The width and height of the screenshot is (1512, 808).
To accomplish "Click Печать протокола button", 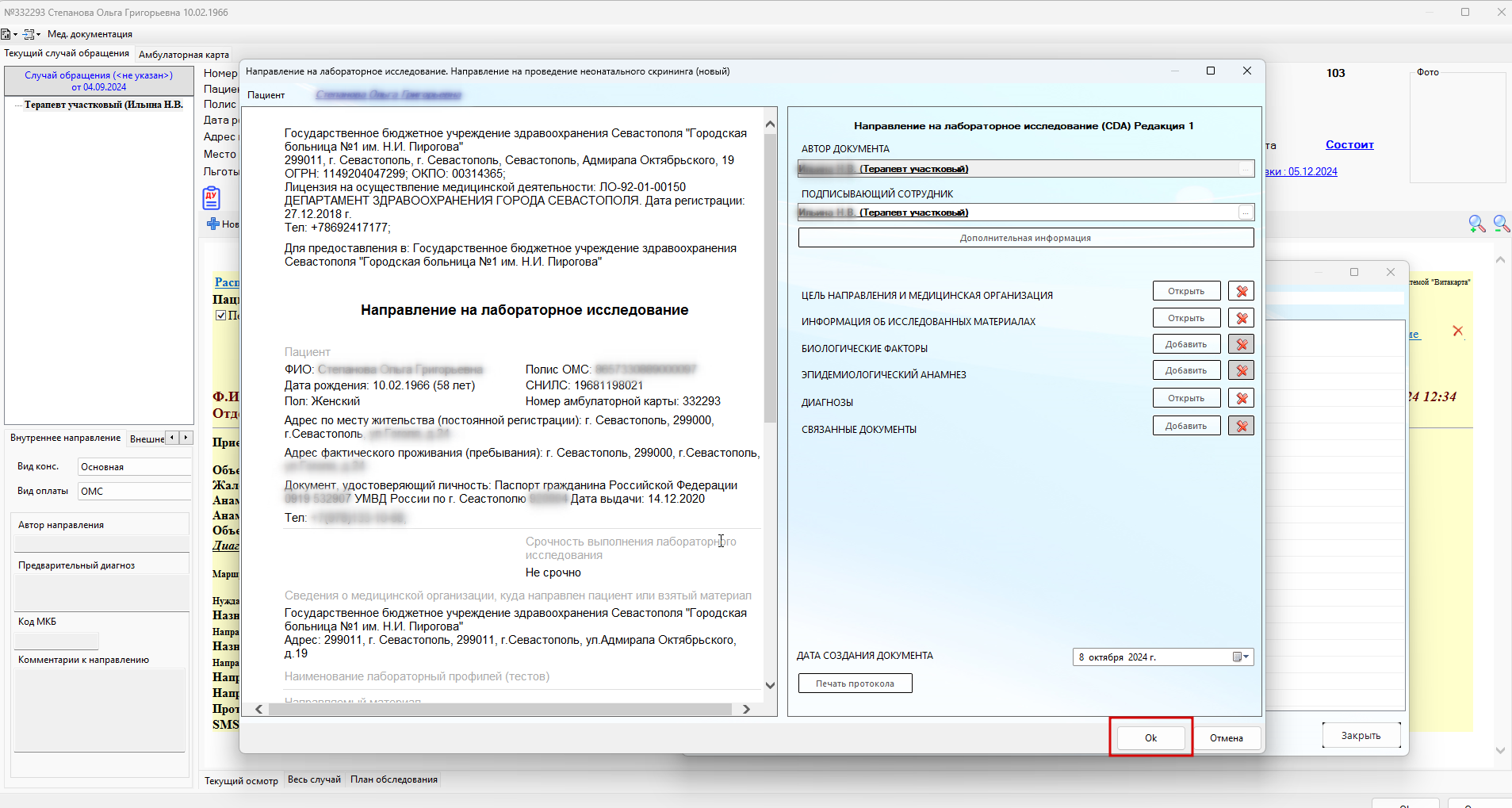I will (x=855, y=684).
